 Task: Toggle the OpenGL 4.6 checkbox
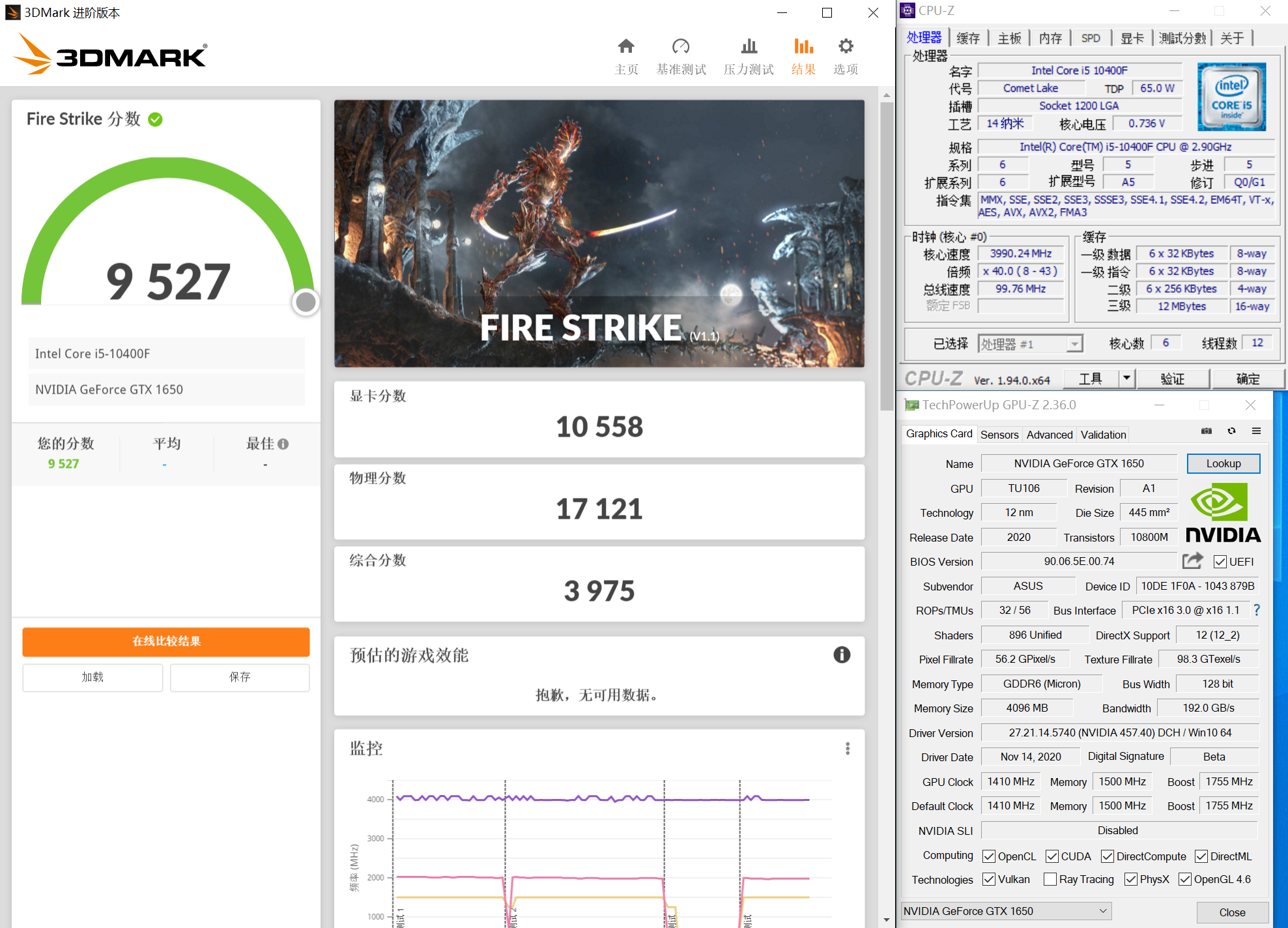1185,879
